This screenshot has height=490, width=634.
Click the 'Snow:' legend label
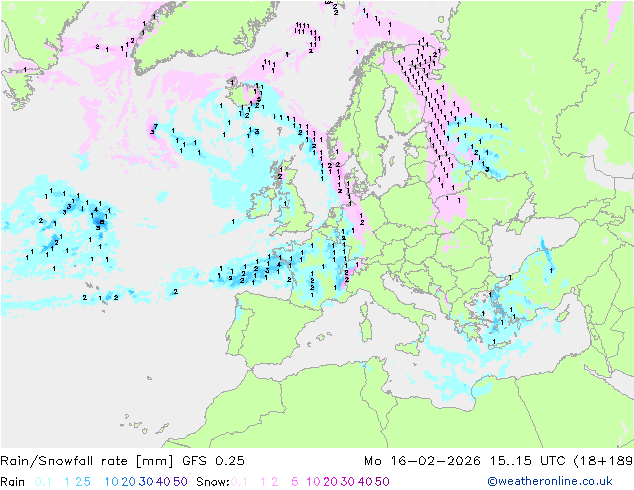tap(213, 482)
